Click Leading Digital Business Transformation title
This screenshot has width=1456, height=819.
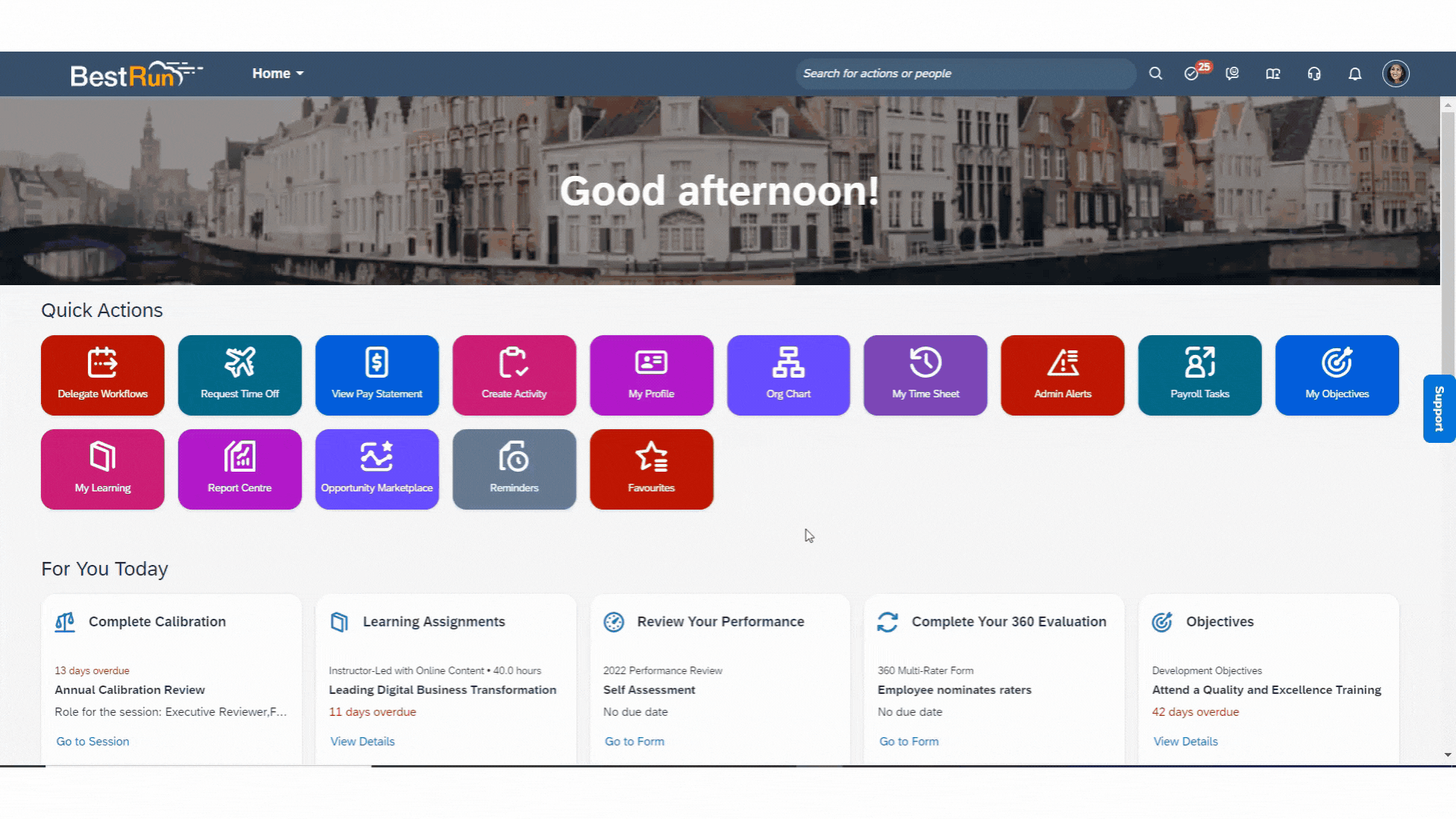(x=443, y=690)
